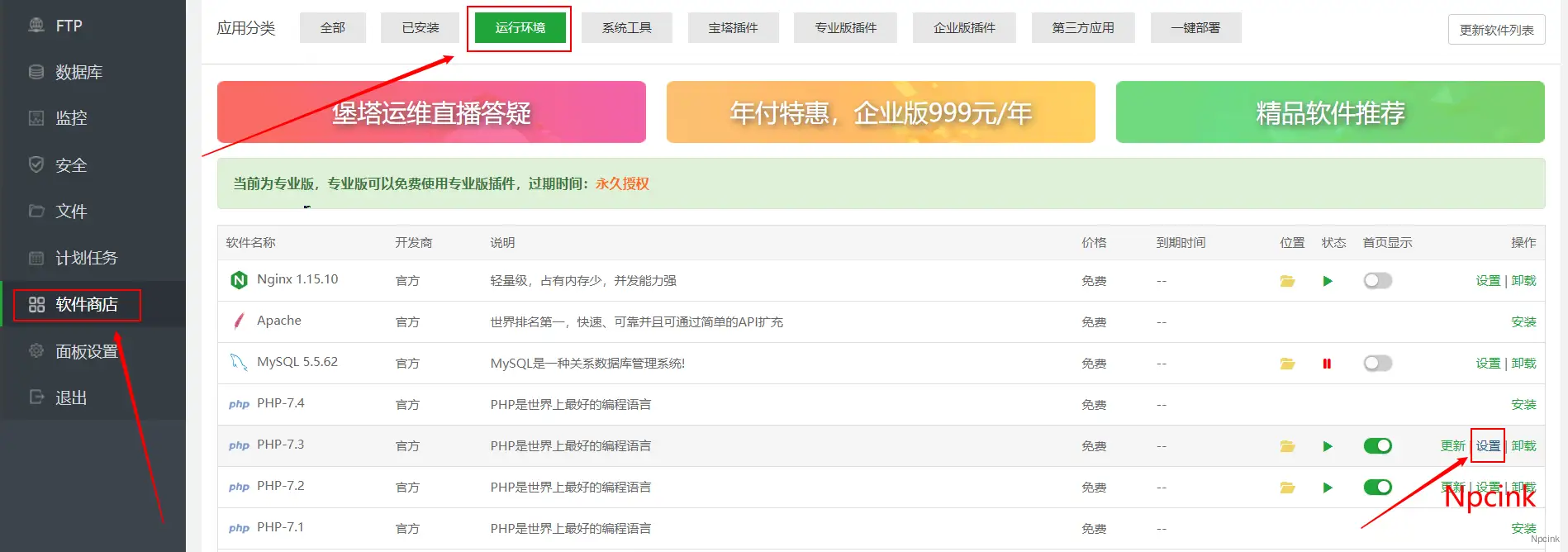1568x552 pixels.
Task: Click the php icon of PHP-7.3
Action: point(239,445)
